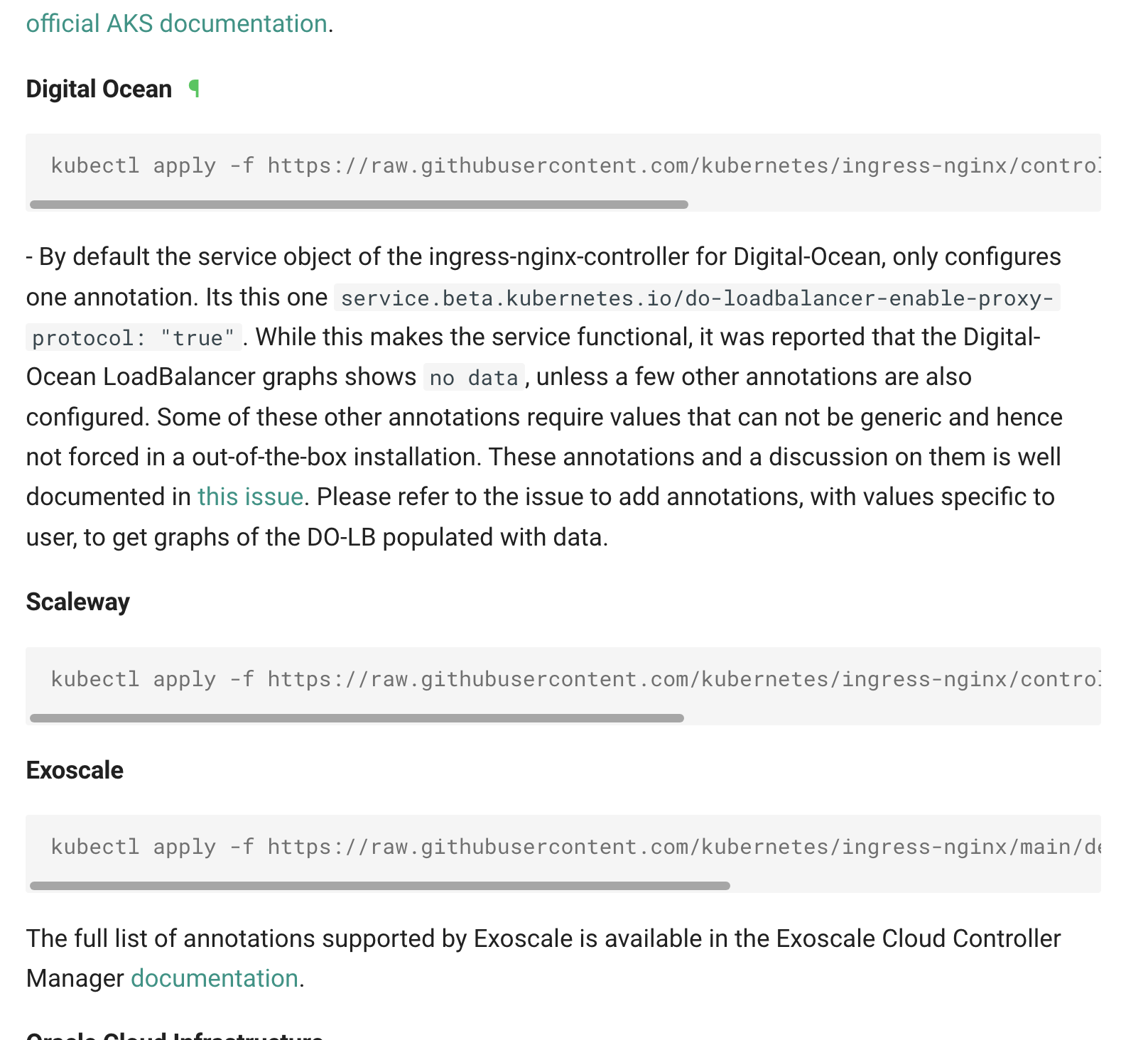Click inside the Scaleway kubectl code block
Image resolution: width=1148 pixels, height=1040 pixels.
coord(497,679)
